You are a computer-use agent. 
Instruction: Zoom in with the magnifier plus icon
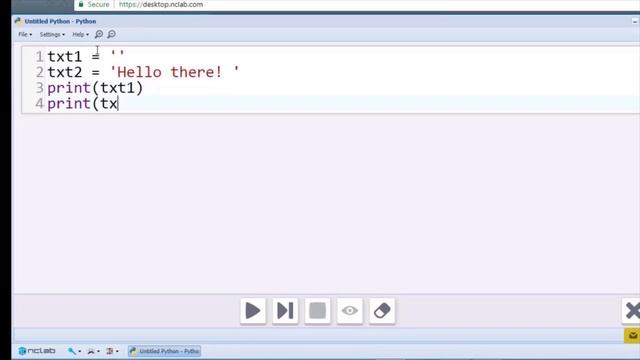(x=99, y=34)
